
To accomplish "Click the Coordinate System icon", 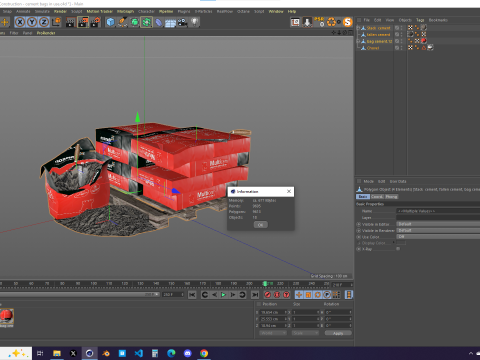I will 56,22.
